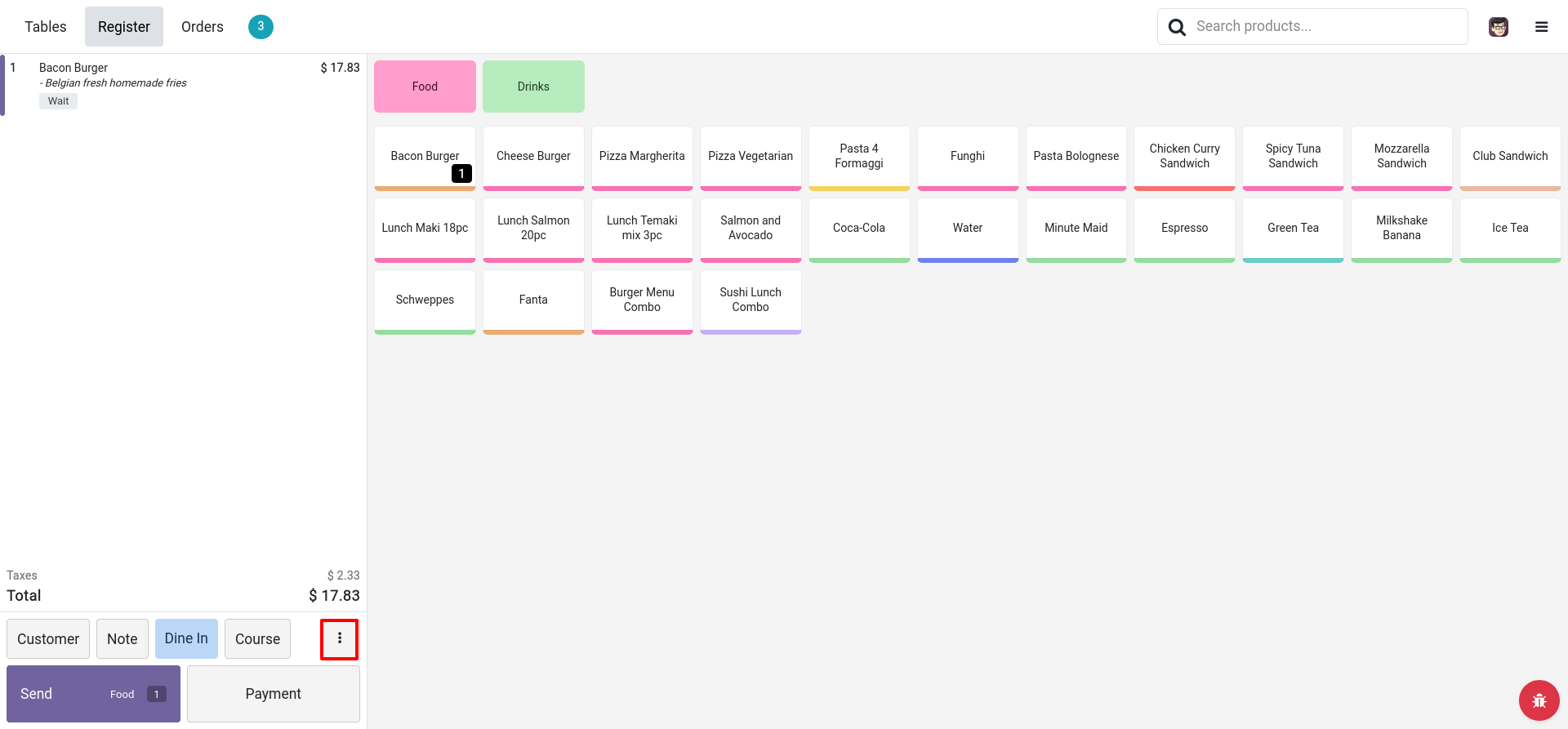Filter products by Food category
The width and height of the screenshot is (1568, 729).
tap(425, 87)
